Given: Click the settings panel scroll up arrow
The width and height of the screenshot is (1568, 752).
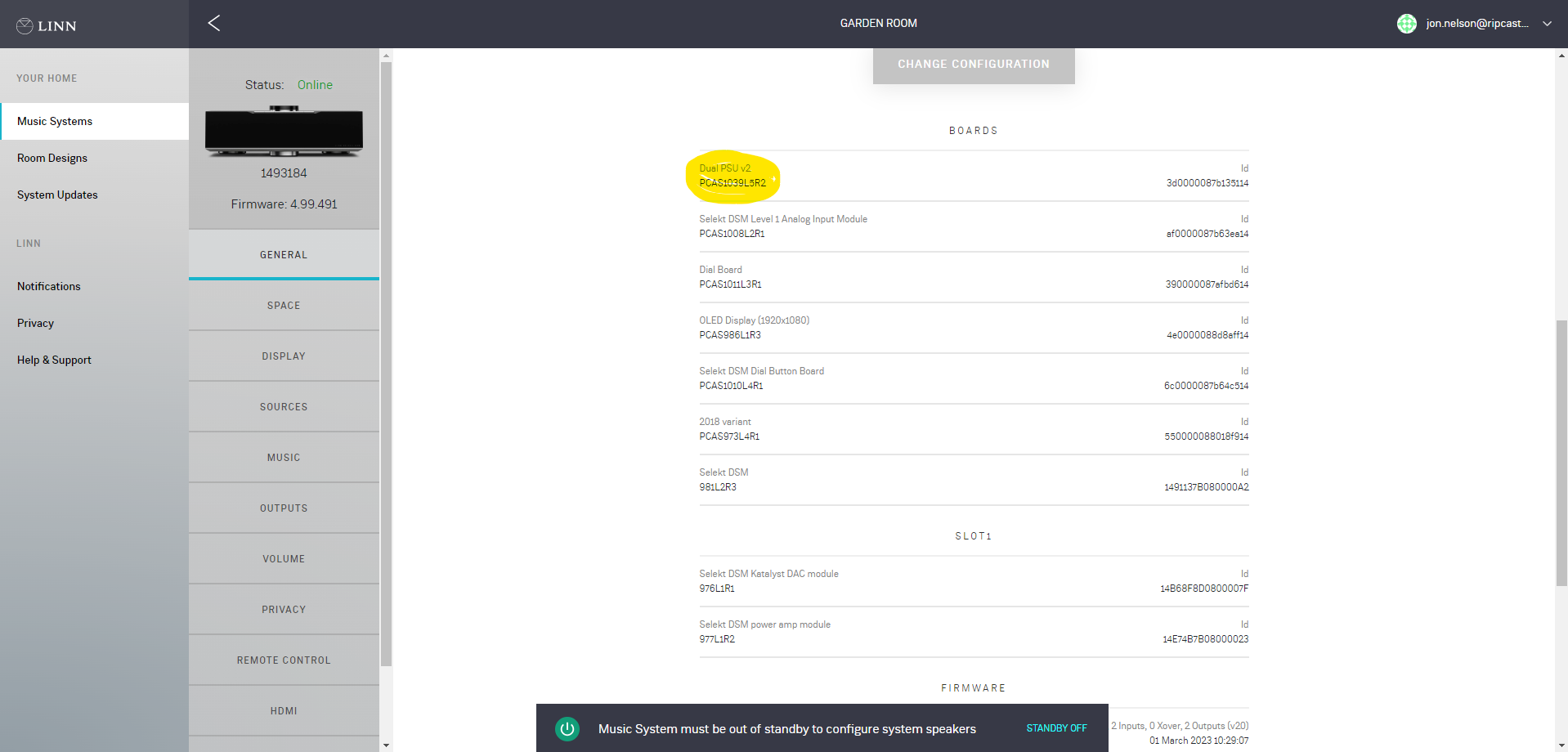Looking at the screenshot, I should 387,56.
